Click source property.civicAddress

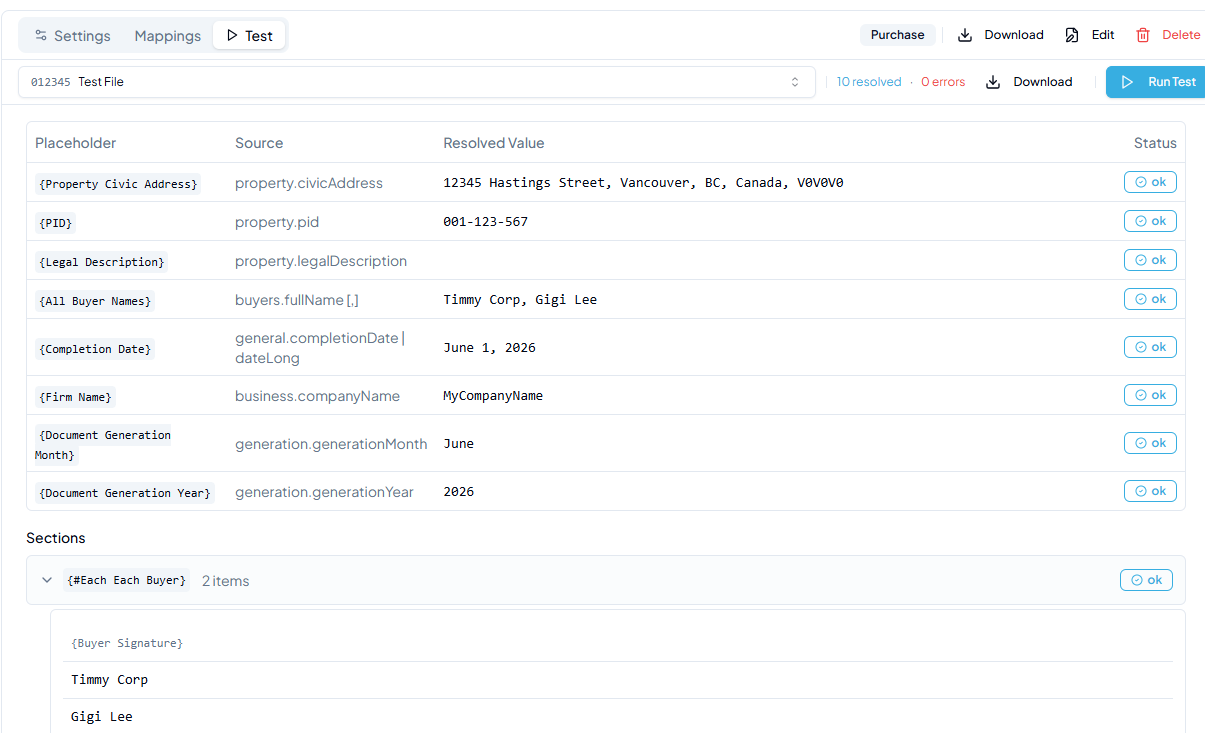coord(309,183)
